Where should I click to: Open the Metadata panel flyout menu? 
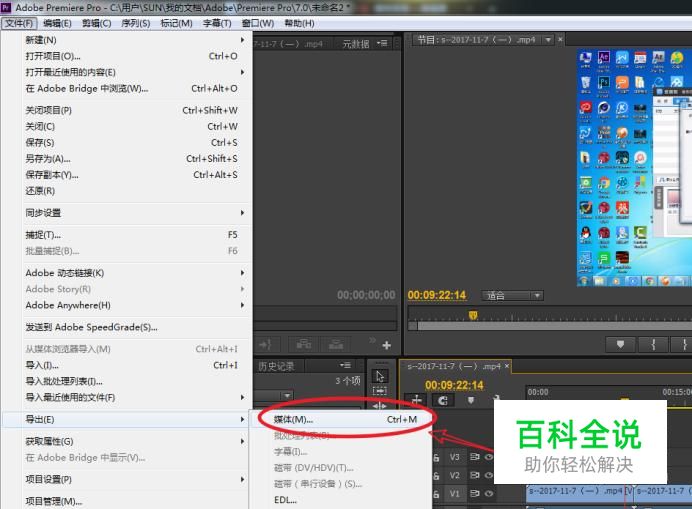tap(382, 43)
